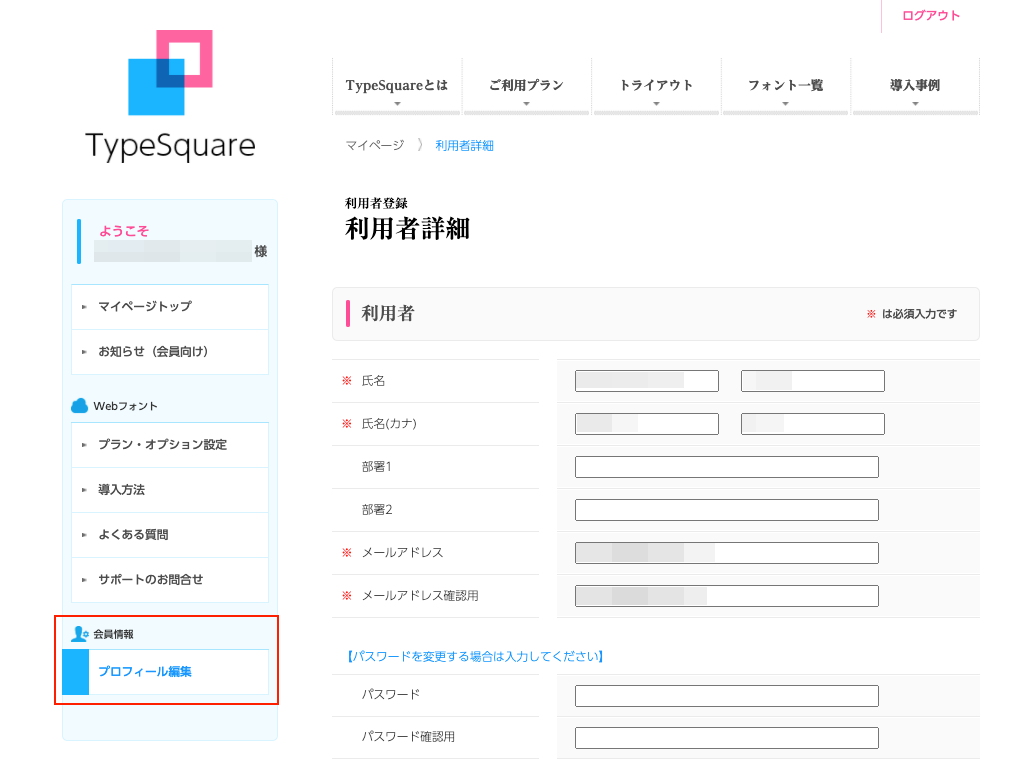Go to マイページ breadcrumb
Viewport: 1036px width, 765px height.
point(375,145)
